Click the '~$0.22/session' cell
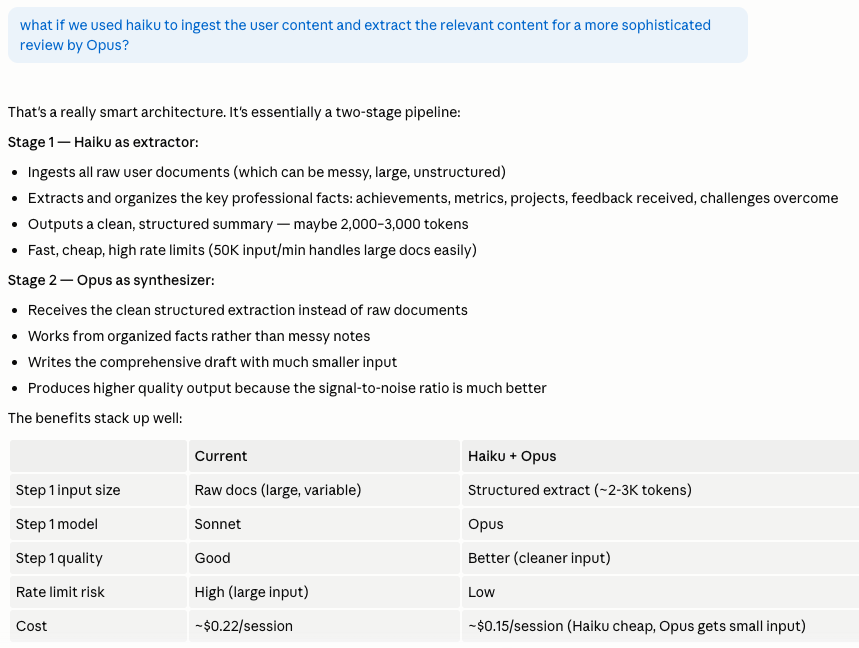 324,626
